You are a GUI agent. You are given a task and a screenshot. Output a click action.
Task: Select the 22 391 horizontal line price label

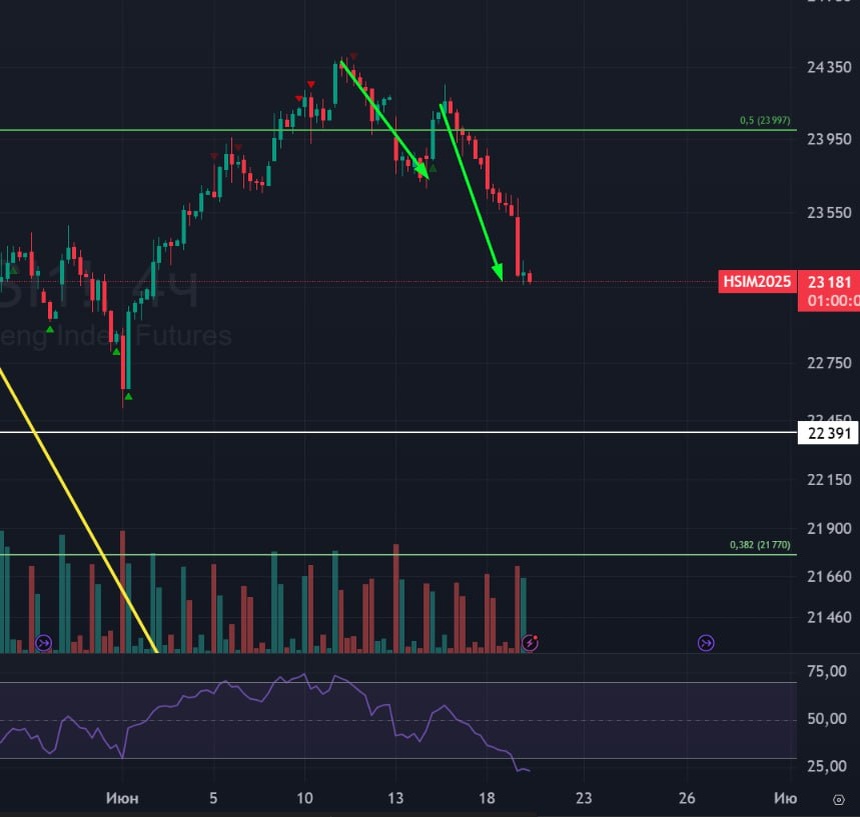coord(829,433)
